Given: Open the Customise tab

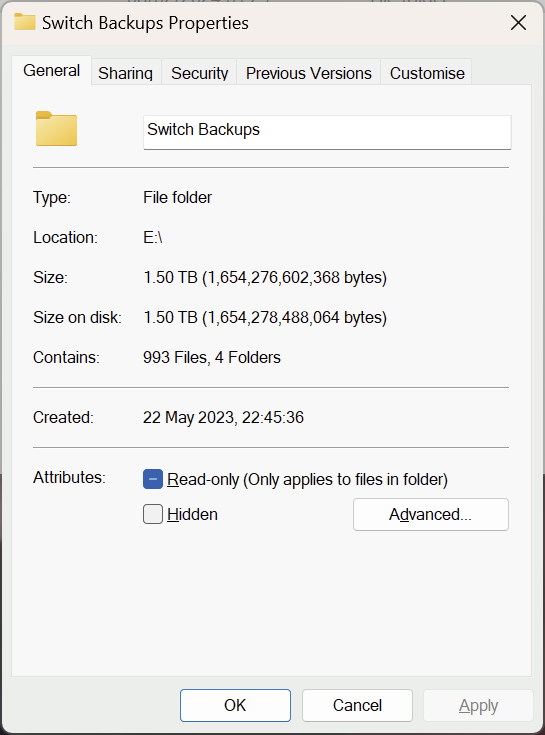Looking at the screenshot, I should [x=427, y=73].
